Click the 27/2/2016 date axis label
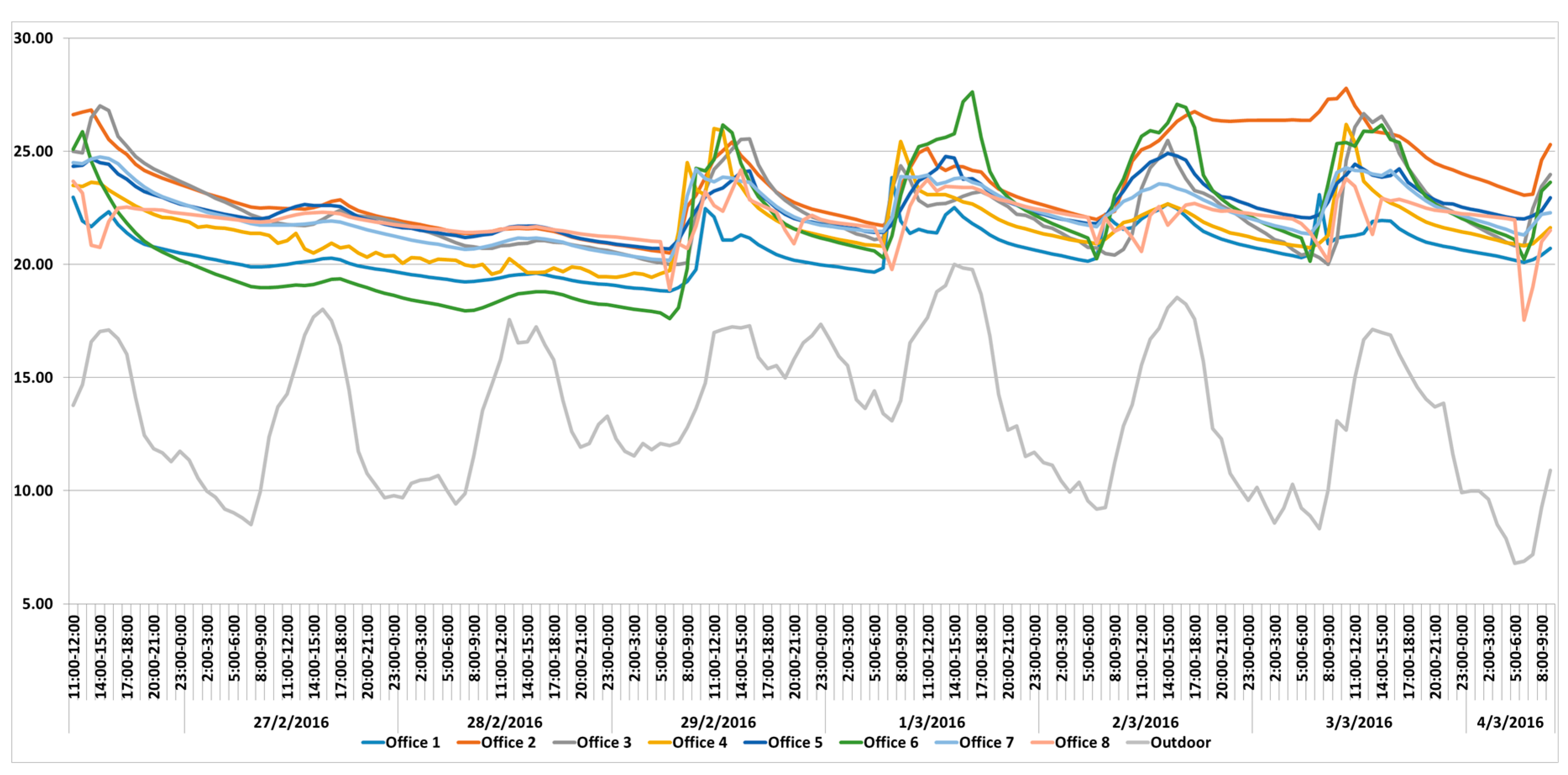1568x775 pixels. 291,722
